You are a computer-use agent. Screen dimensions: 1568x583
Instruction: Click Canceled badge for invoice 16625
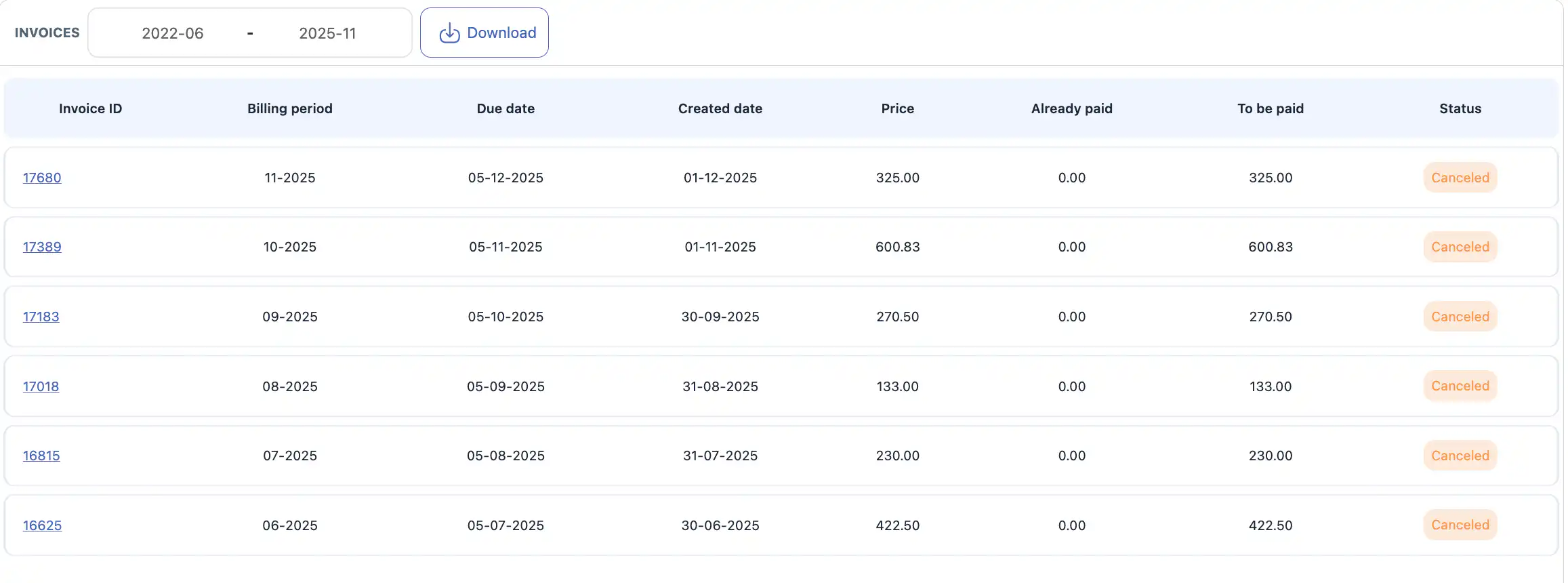[1460, 525]
